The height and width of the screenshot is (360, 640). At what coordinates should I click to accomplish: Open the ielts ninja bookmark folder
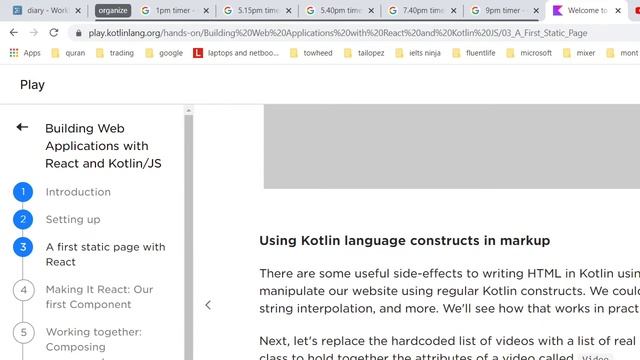point(418,53)
